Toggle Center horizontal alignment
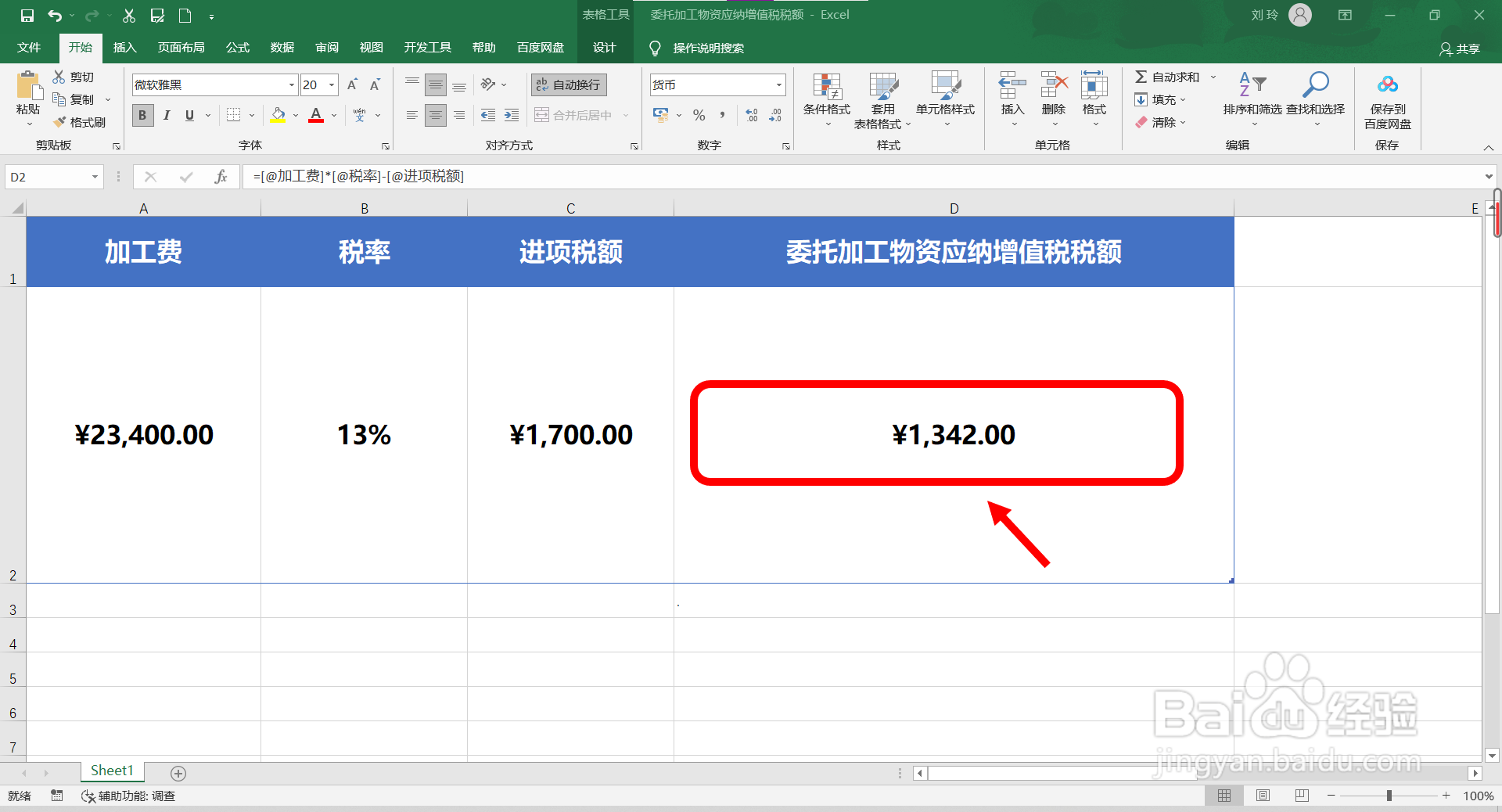This screenshot has height=812, width=1502. pyautogui.click(x=436, y=115)
